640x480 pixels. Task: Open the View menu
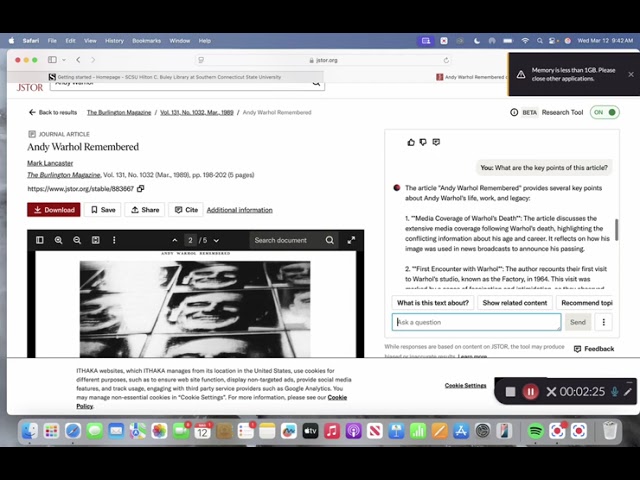(x=90, y=41)
